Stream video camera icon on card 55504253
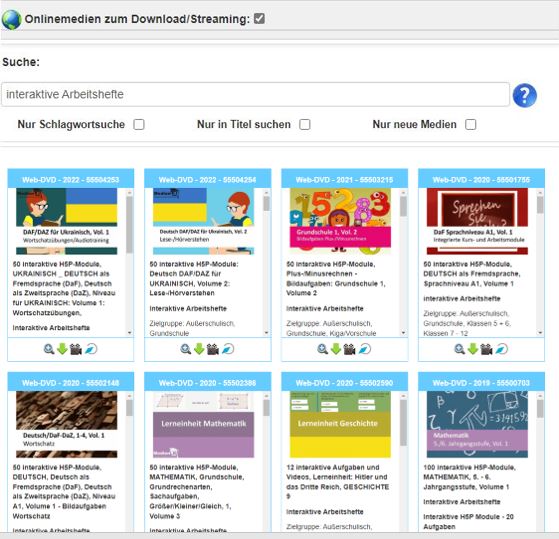Image resolution: width=559 pixels, height=539 pixels. pyautogui.click(x=76, y=349)
